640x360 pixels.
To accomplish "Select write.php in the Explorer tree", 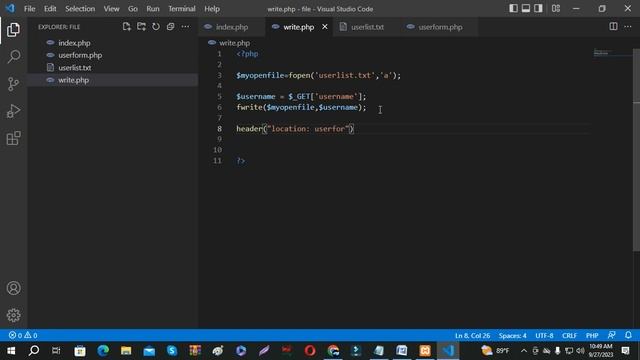I will [x=113, y=80].
